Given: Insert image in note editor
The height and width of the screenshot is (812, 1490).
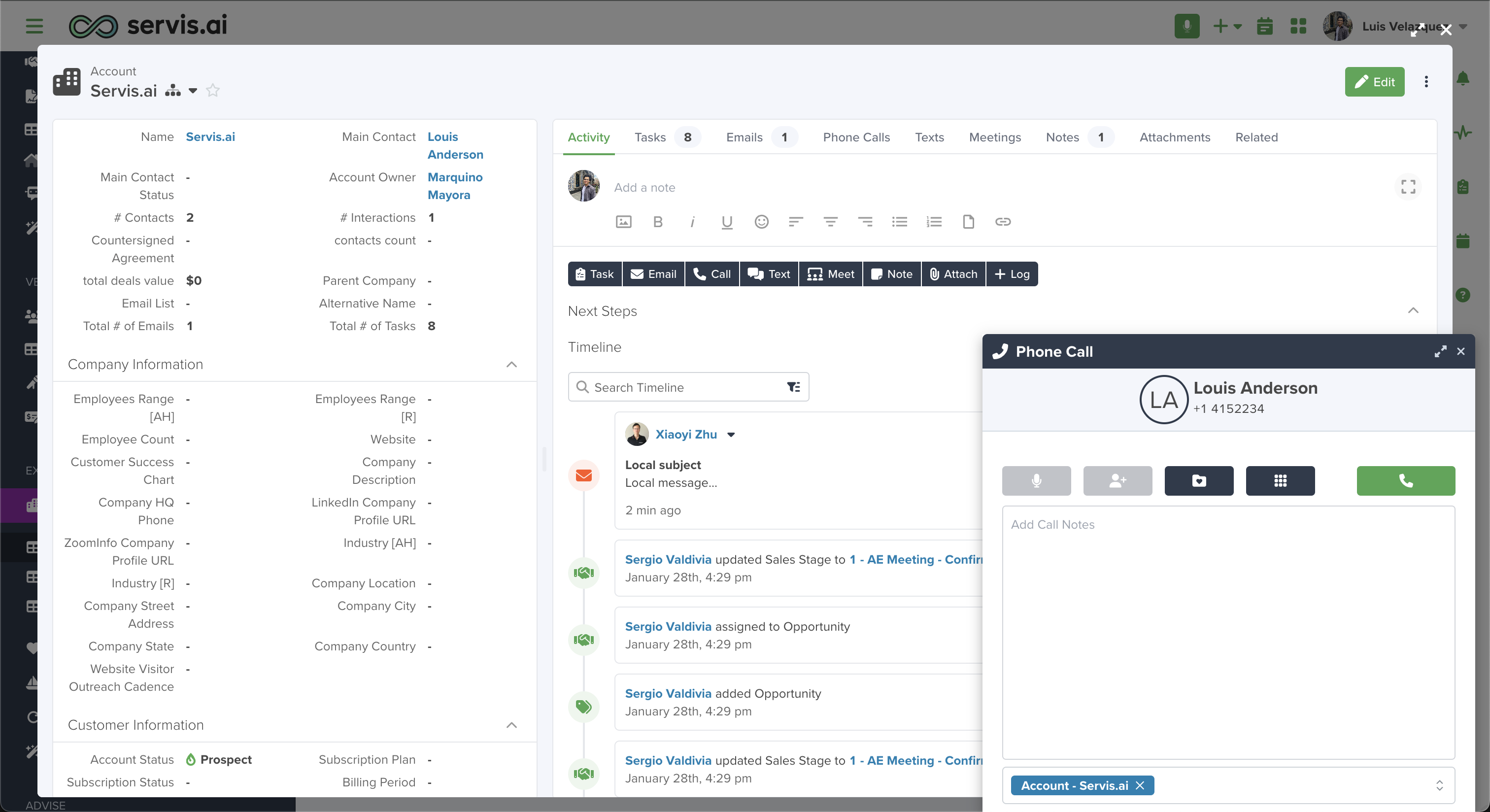Looking at the screenshot, I should (623, 222).
